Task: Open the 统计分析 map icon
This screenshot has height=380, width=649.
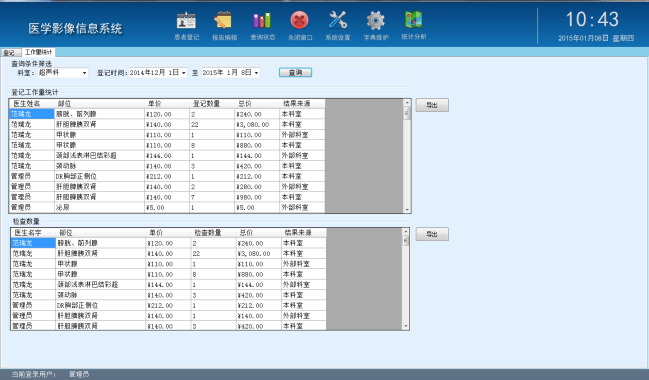Action: point(413,26)
